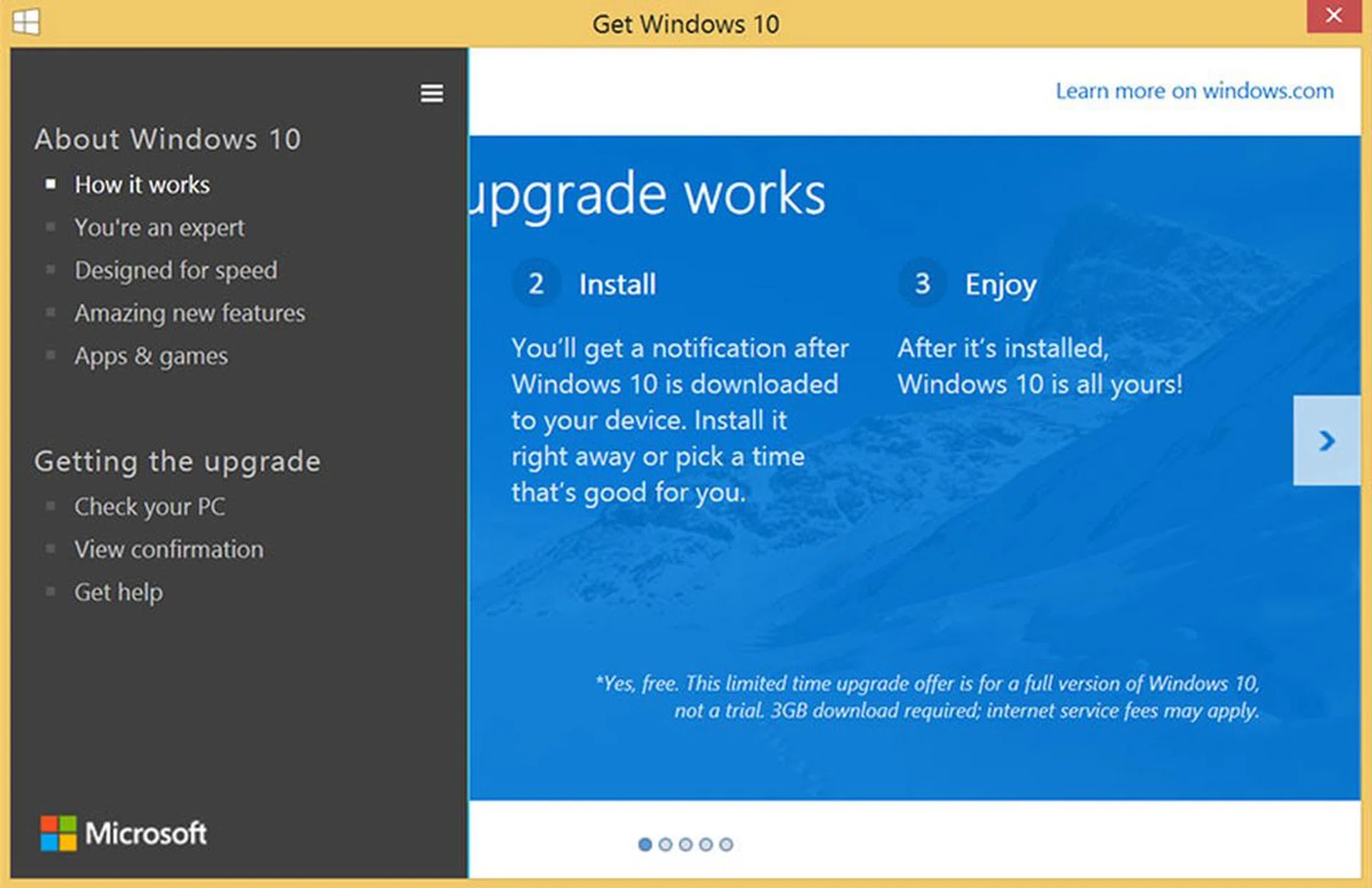This screenshot has height=888, width=1372.
Task: Open Apps & games section
Action: coord(151,356)
